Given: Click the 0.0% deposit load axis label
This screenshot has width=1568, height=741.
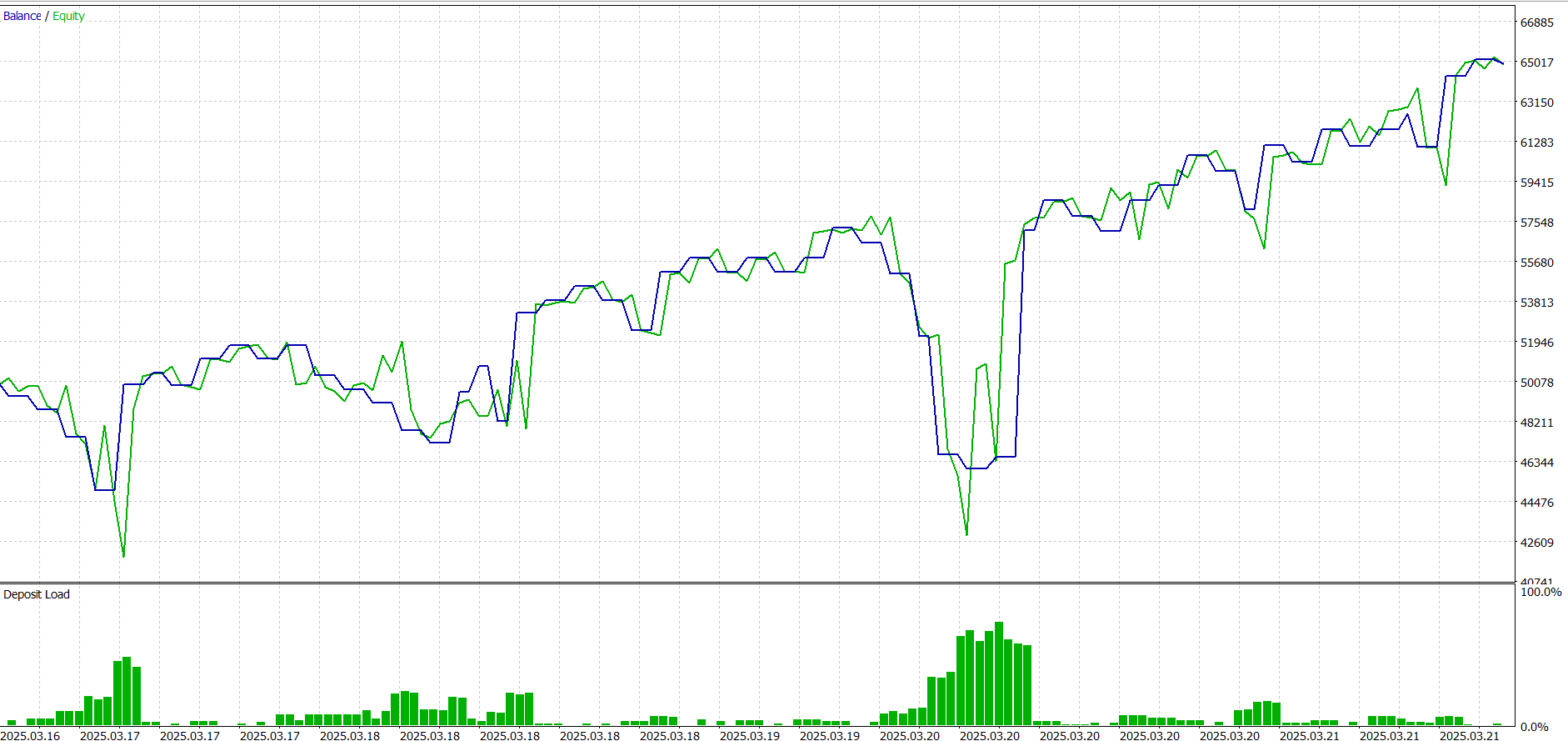Looking at the screenshot, I should coord(1534,727).
